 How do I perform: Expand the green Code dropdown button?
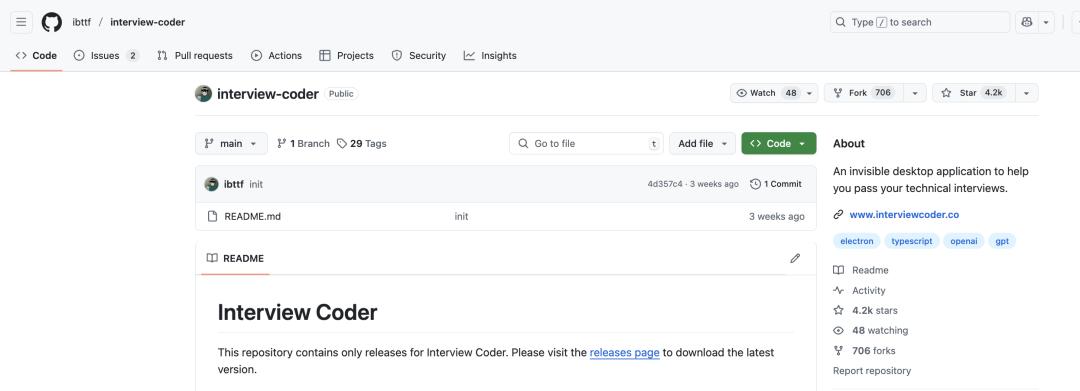(778, 143)
